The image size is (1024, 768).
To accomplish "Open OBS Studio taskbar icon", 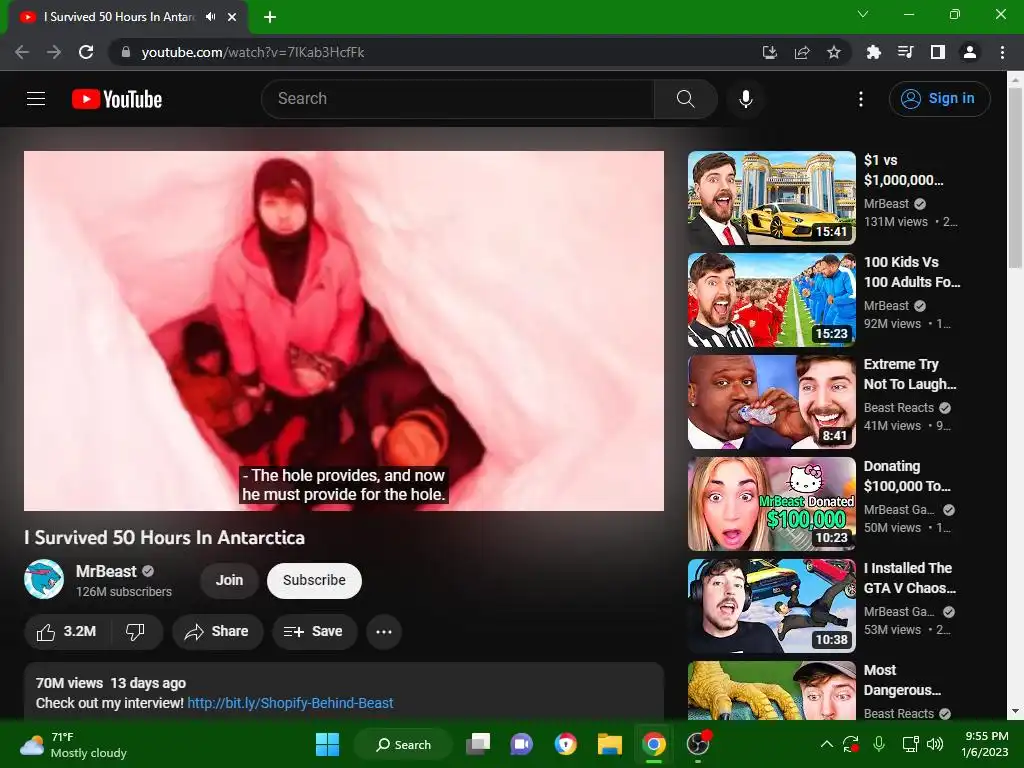I will tap(697, 744).
